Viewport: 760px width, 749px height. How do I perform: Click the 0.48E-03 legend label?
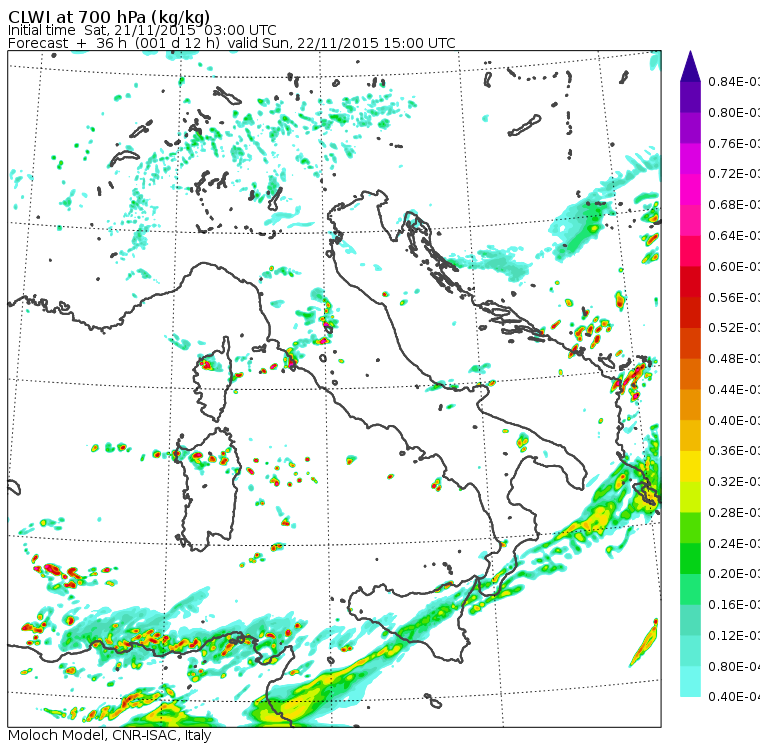pyautogui.click(x=733, y=359)
